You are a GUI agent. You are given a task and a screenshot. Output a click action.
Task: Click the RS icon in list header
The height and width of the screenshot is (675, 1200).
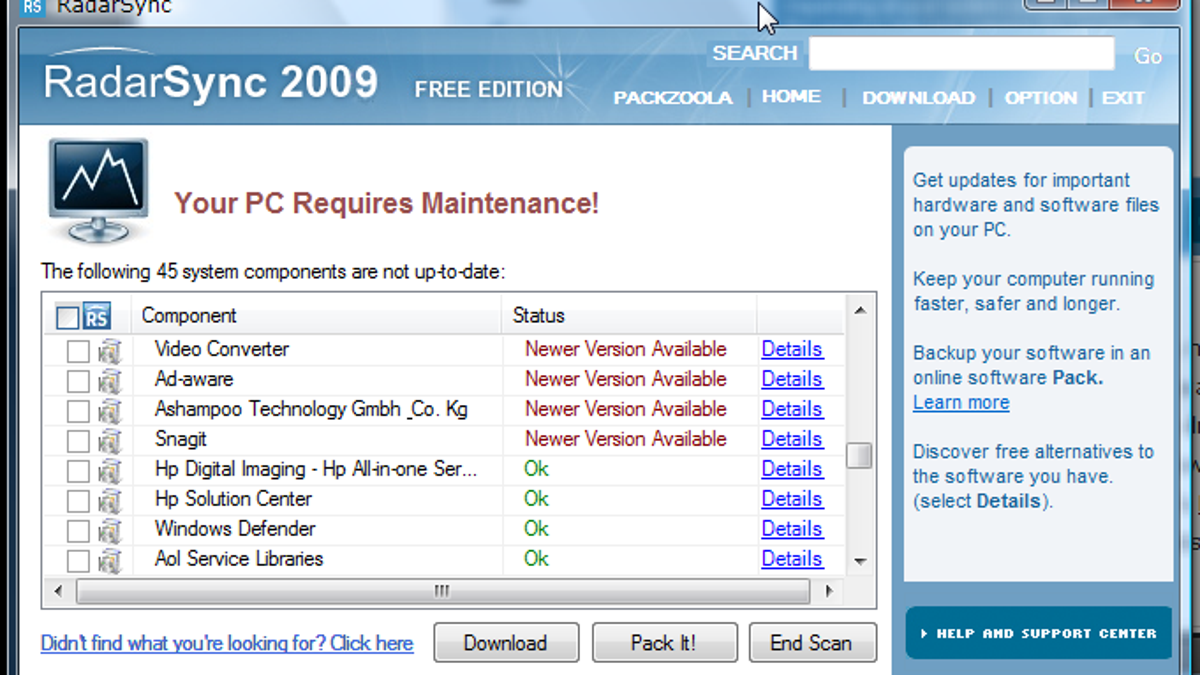(97, 317)
